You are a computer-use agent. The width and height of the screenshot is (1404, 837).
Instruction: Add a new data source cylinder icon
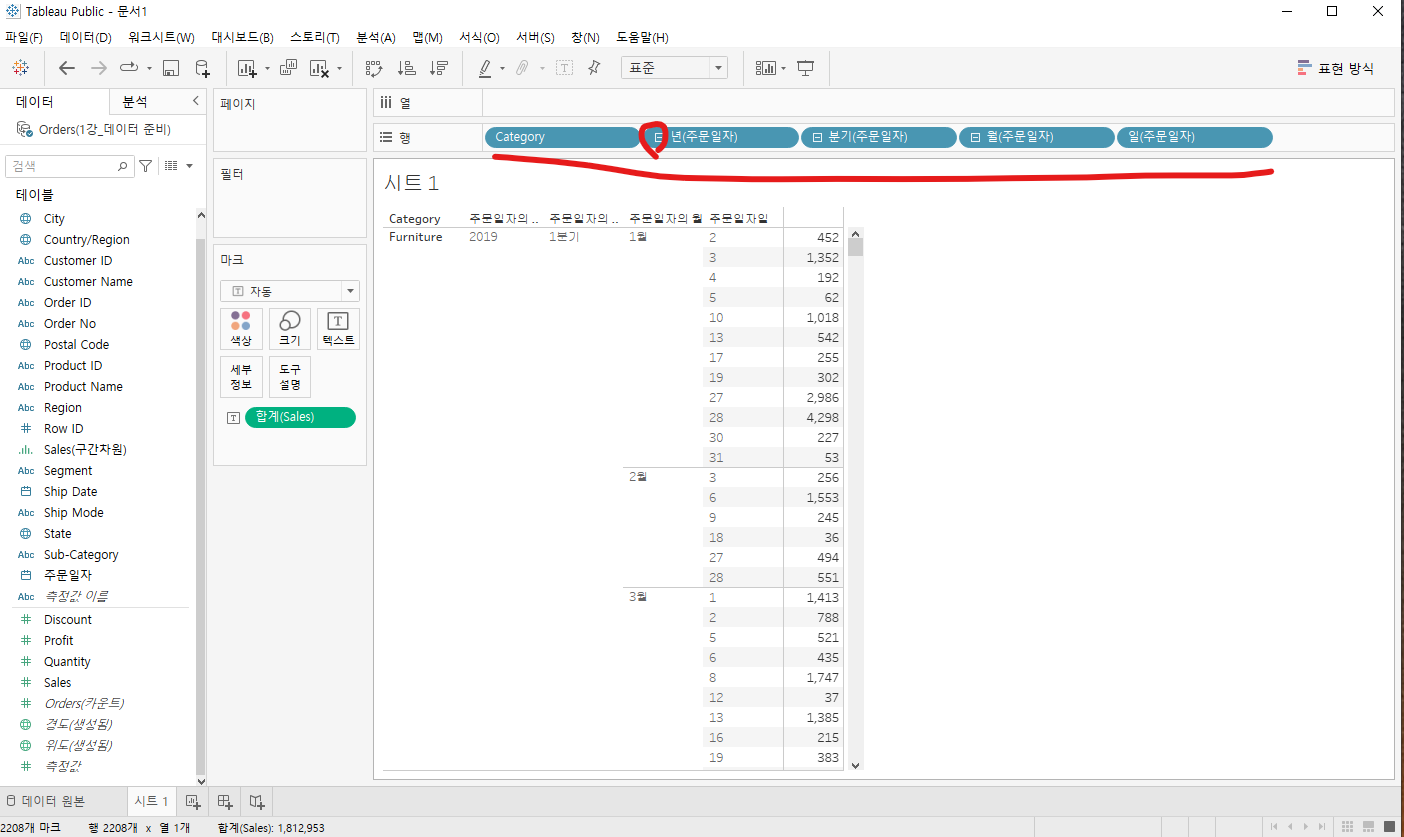(x=202, y=68)
